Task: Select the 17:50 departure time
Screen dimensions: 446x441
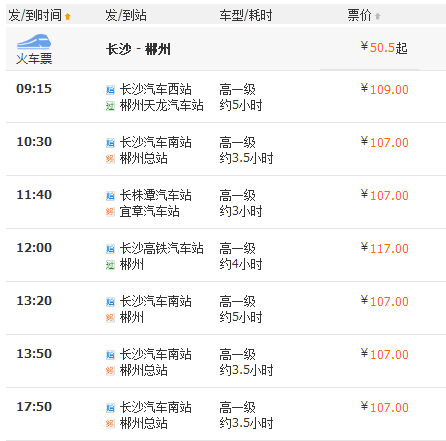Action: click(34, 407)
